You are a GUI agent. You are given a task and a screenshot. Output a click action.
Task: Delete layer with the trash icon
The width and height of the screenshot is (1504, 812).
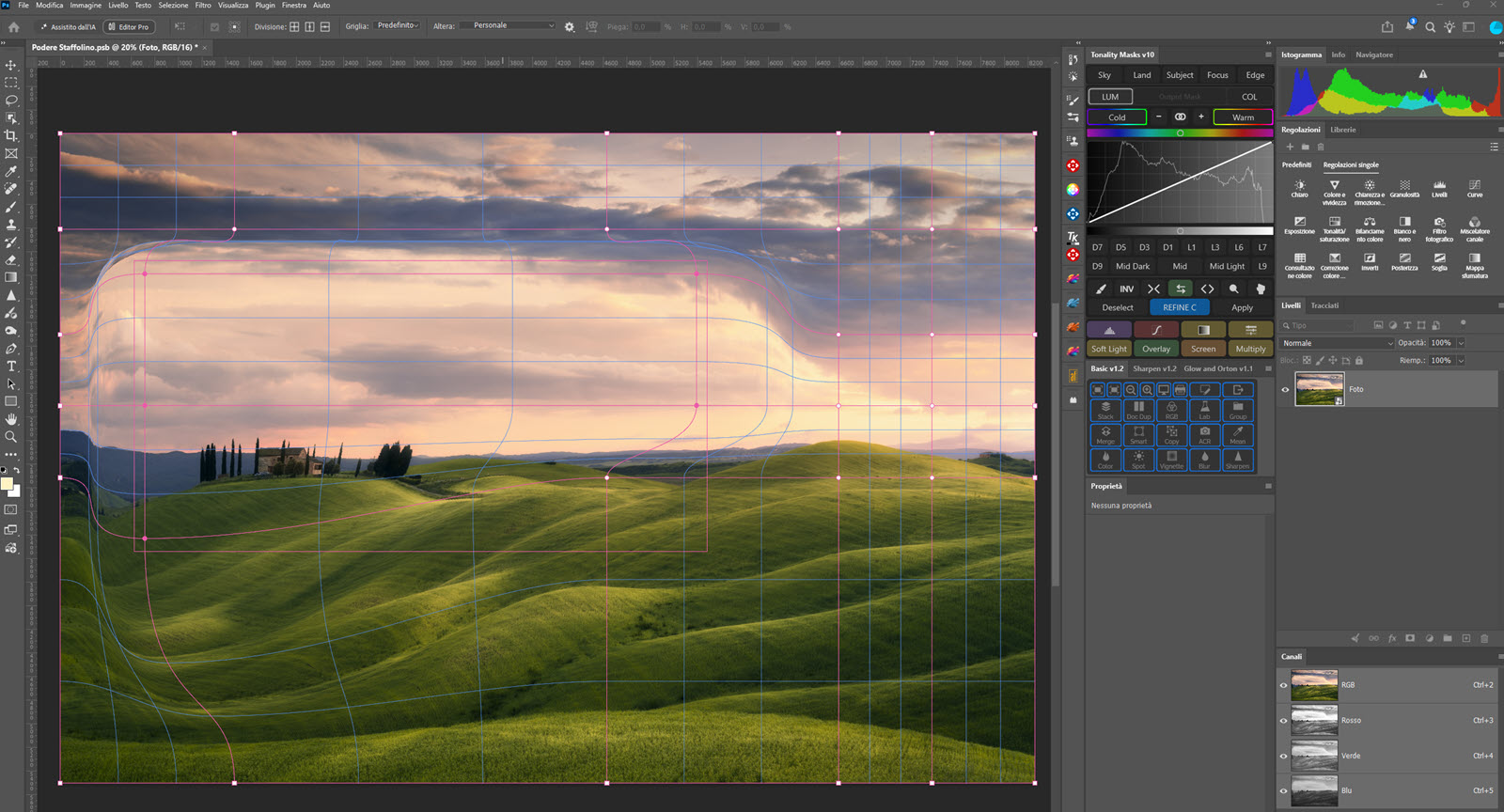1484,638
